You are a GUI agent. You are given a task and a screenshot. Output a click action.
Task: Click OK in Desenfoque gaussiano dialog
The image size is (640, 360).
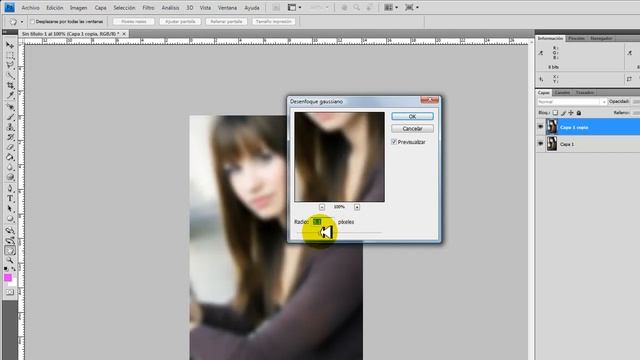click(x=412, y=116)
